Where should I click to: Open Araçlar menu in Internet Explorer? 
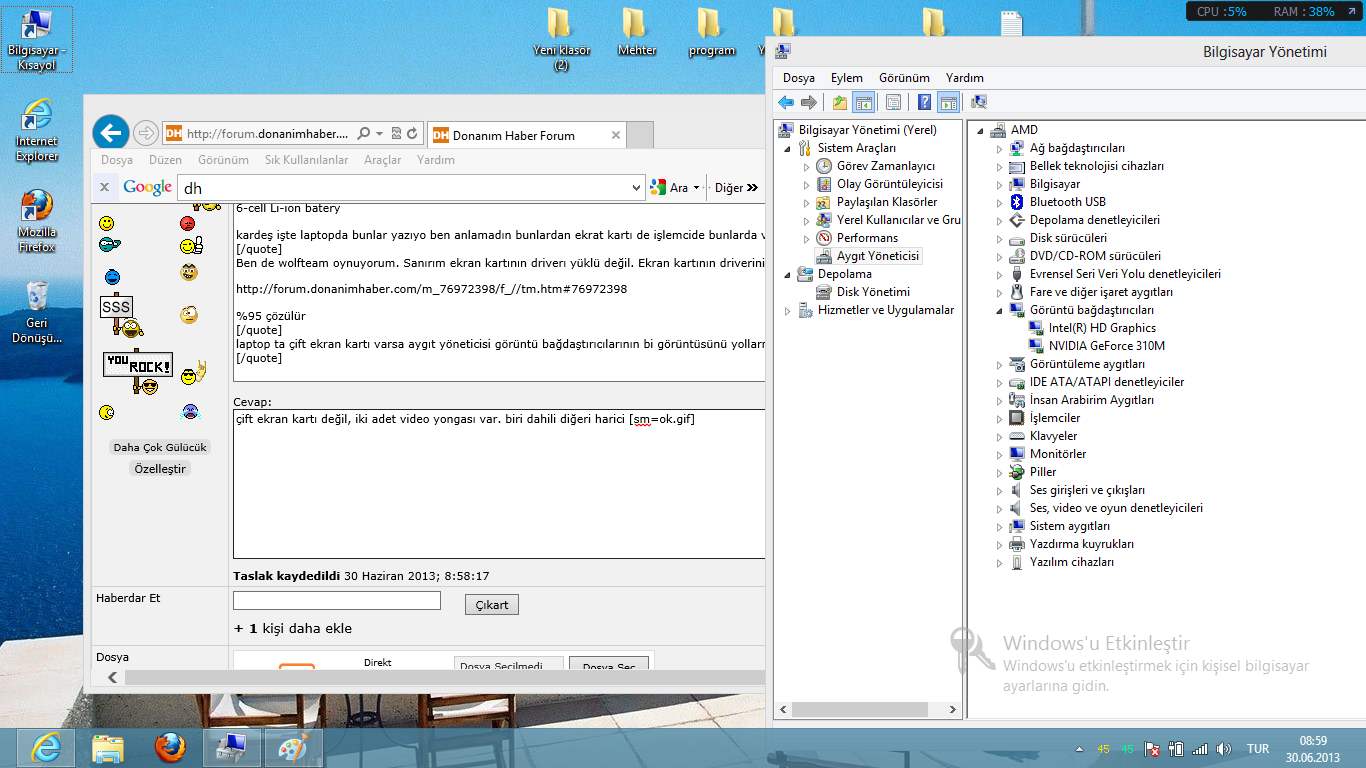[x=382, y=160]
